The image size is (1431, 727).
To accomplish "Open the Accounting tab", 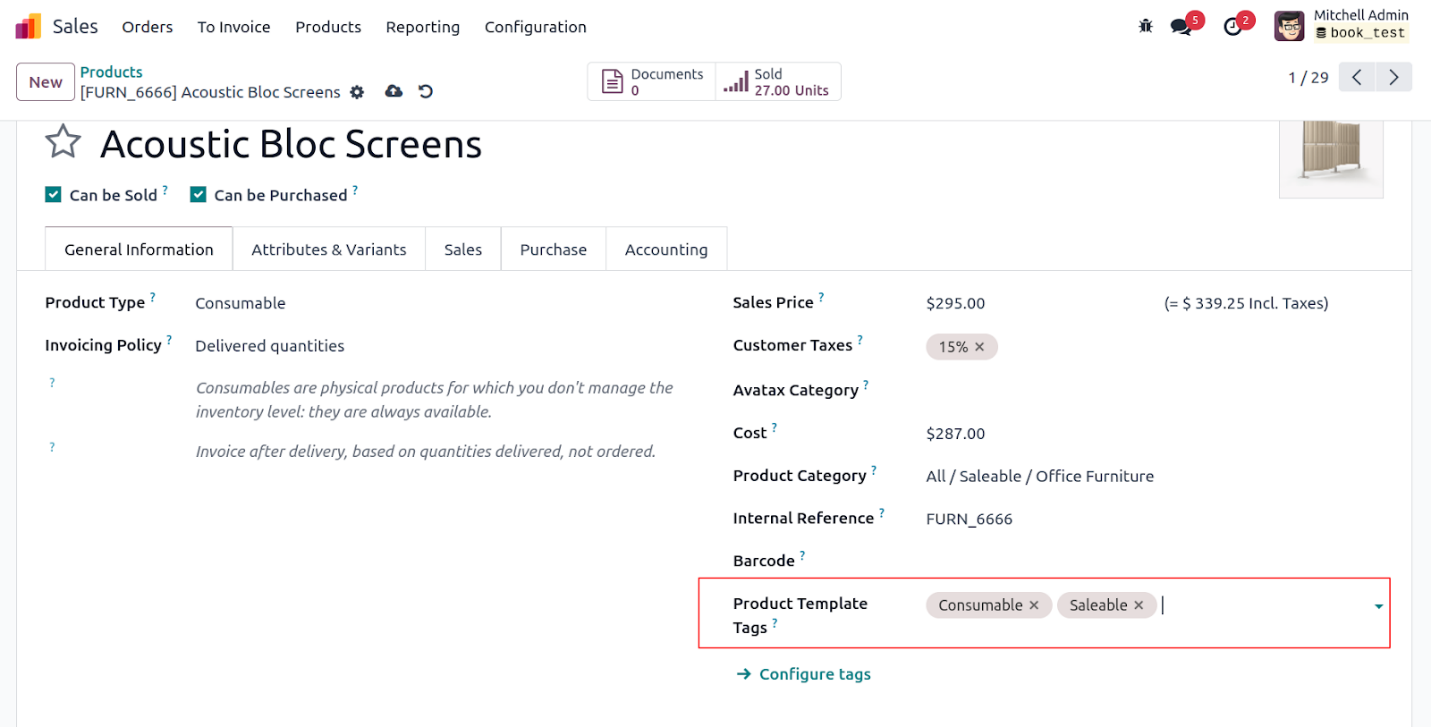I will click(666, 249).
